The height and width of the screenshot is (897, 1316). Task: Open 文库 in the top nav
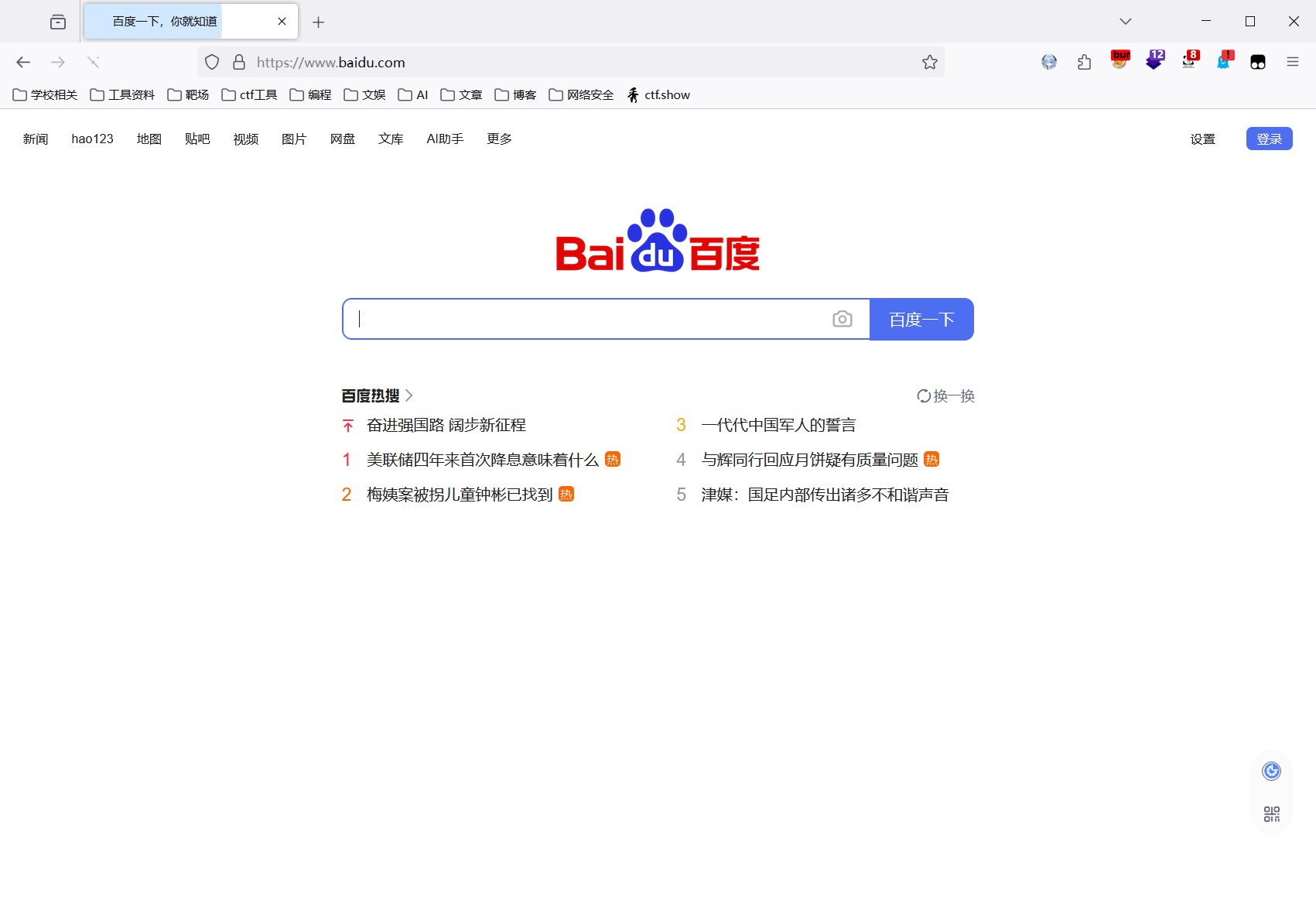(x=391, y=139)
